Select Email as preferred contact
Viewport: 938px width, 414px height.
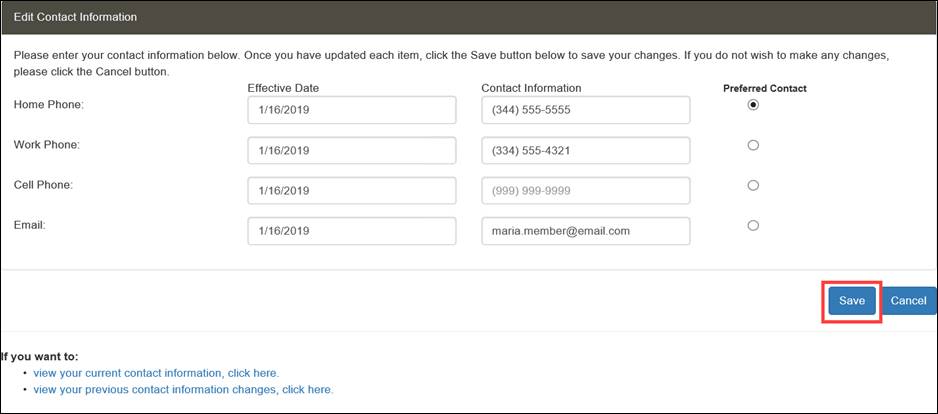(753, 226)
